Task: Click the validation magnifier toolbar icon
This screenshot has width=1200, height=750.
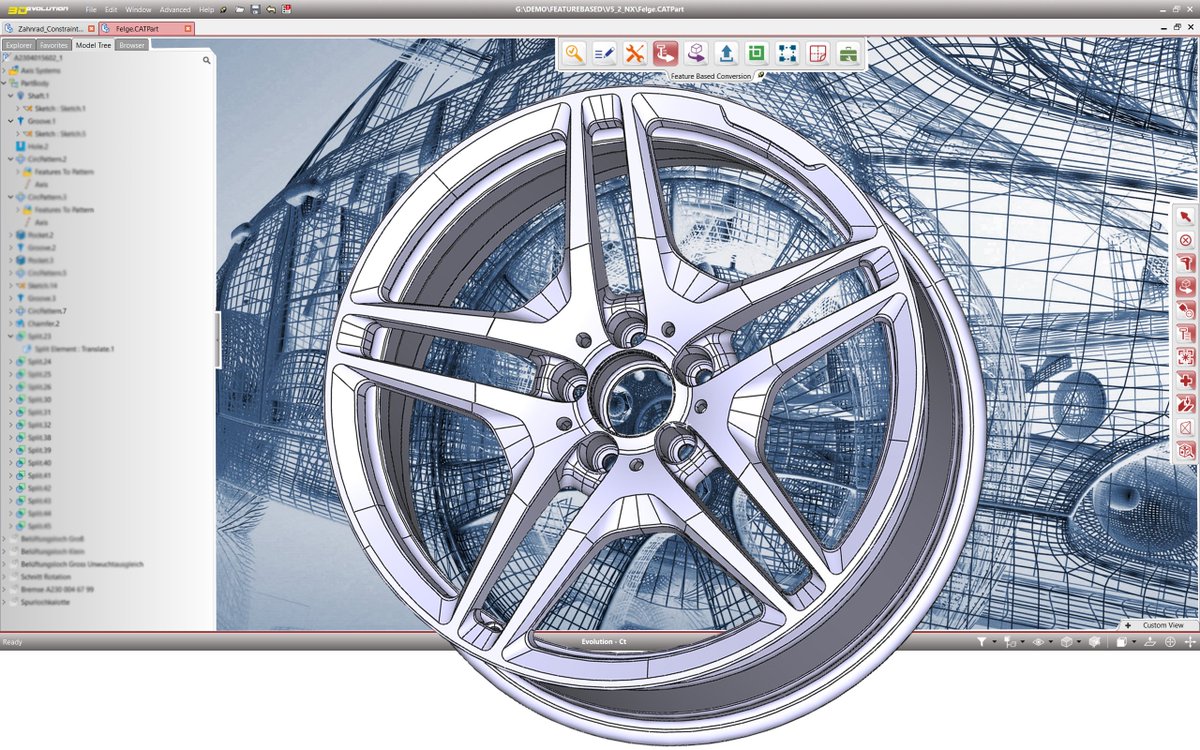Action: click(x=574, y=53)
